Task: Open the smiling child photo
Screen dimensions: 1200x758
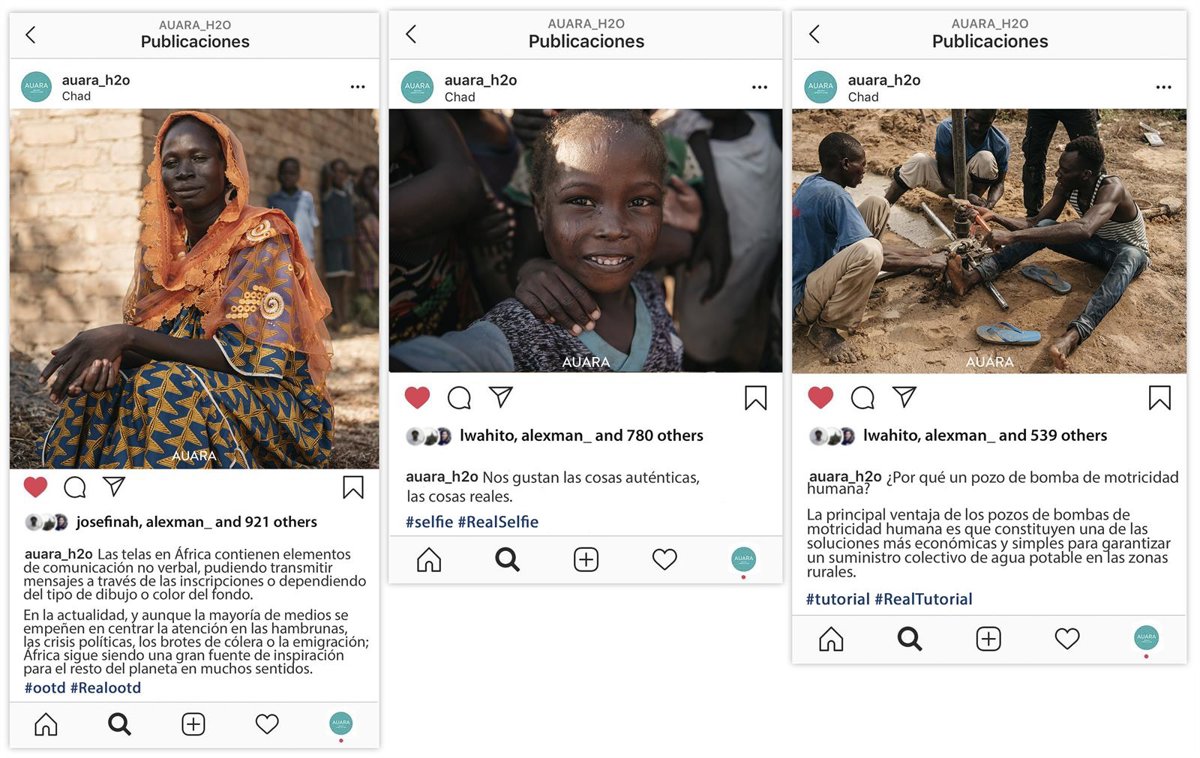Action: [586, 241]
